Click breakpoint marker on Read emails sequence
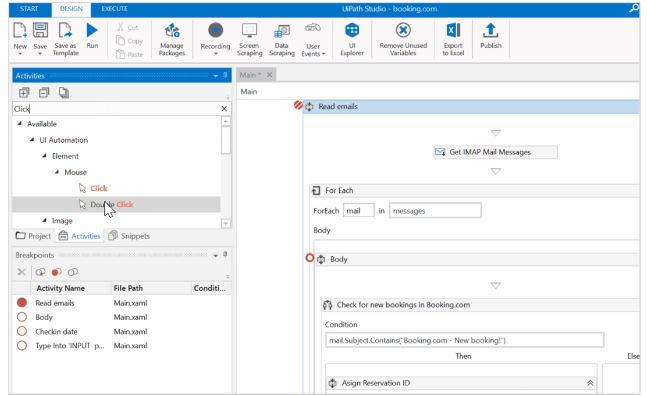647x396 pixels. [298, 105]
